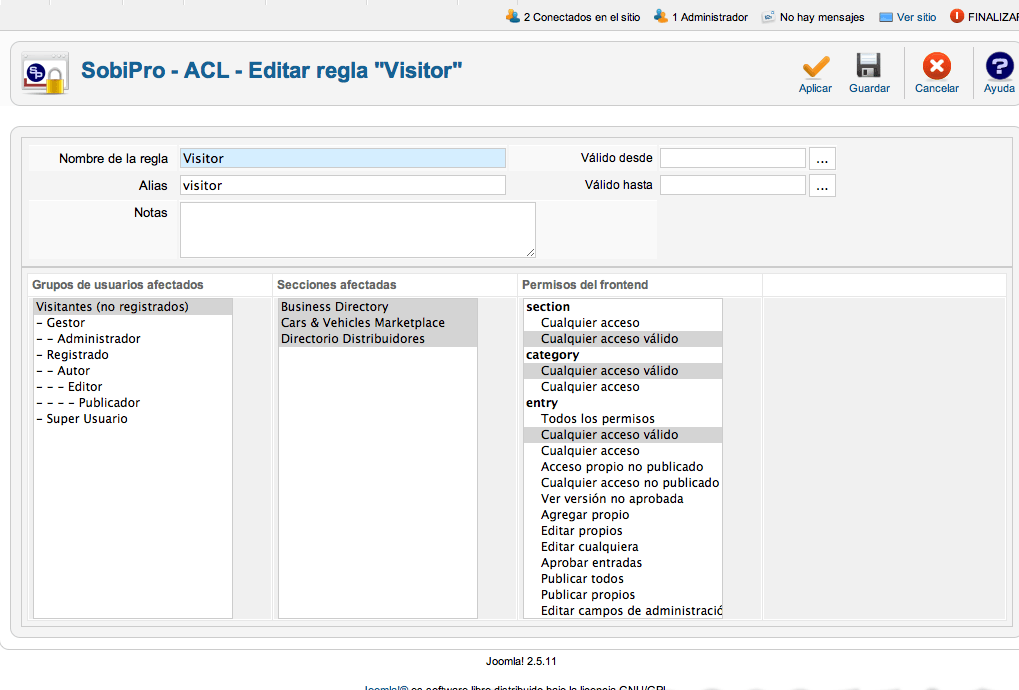
Task: Click the Administrador user icon in top bar
Action: click(661, 16)
